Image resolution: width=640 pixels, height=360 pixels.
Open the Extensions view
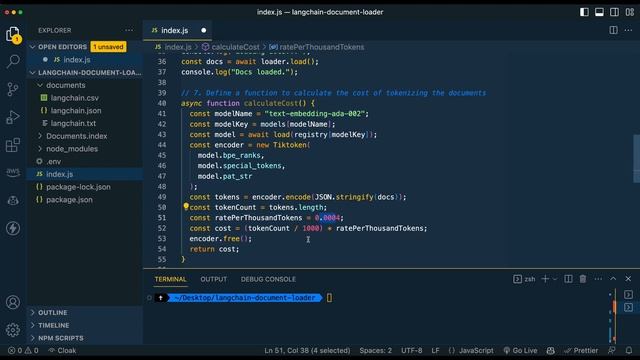pos(13,145)
